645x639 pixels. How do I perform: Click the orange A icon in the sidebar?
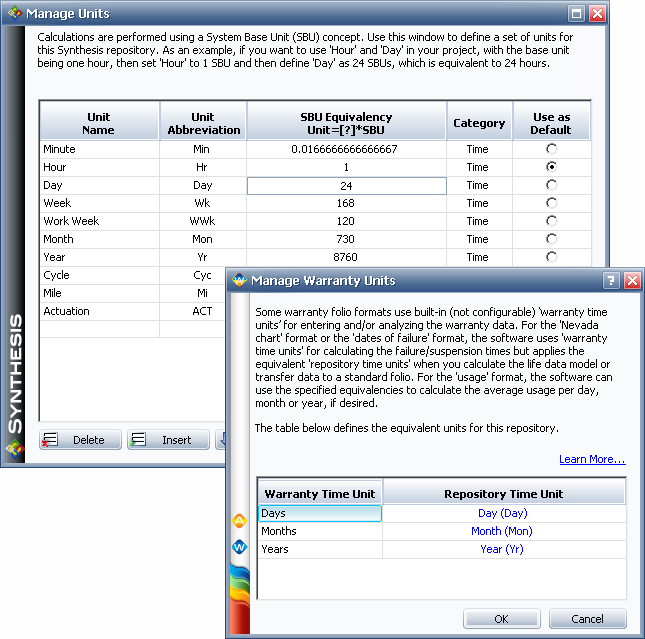coord(239,520)
